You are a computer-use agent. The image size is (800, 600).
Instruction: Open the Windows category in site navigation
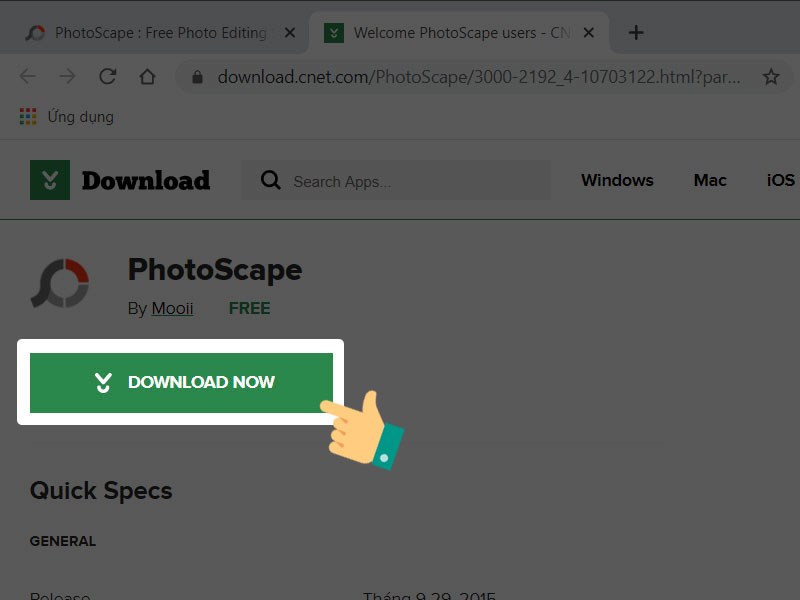point(617,181)
